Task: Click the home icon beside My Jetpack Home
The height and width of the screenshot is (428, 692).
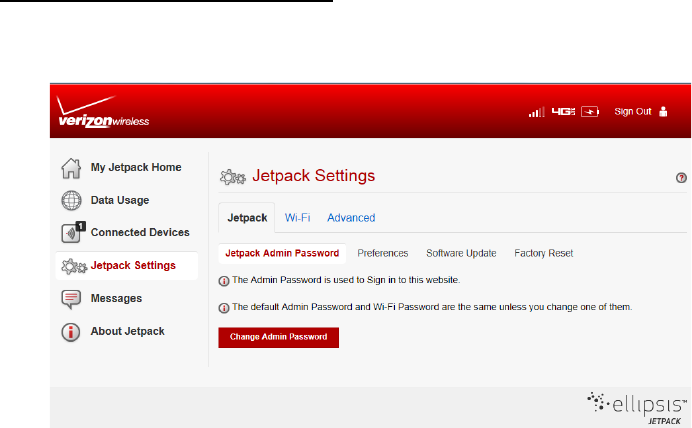Action: click(x=71, y=168)
